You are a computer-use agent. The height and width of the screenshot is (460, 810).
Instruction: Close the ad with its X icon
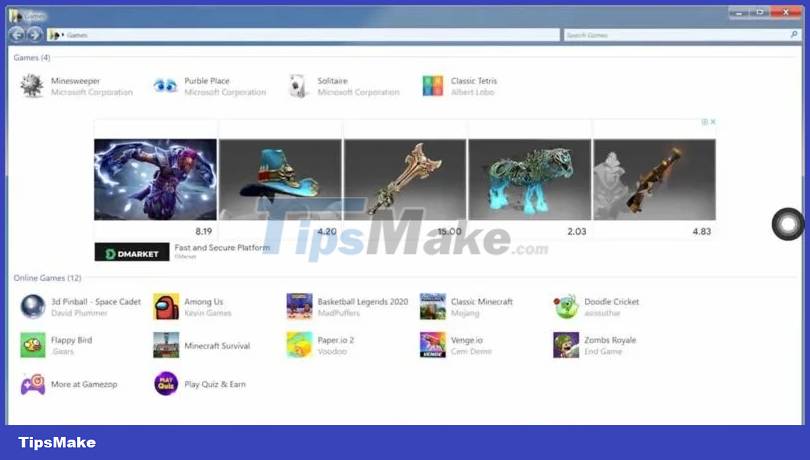[x=713, y=122]
